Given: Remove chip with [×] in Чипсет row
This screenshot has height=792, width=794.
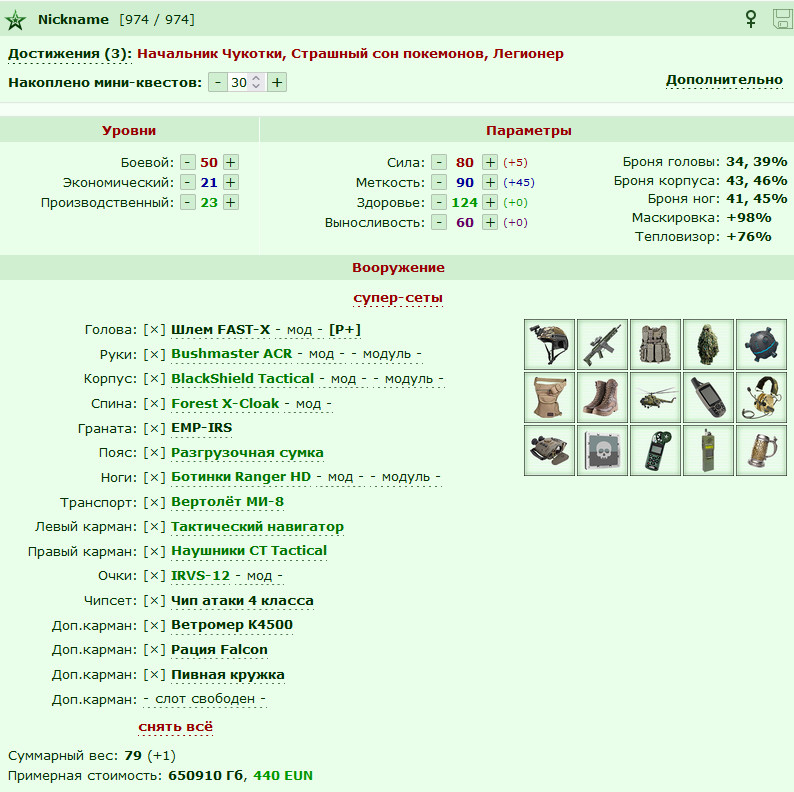Looking at the screenshot, I should [x=154, y=601].
